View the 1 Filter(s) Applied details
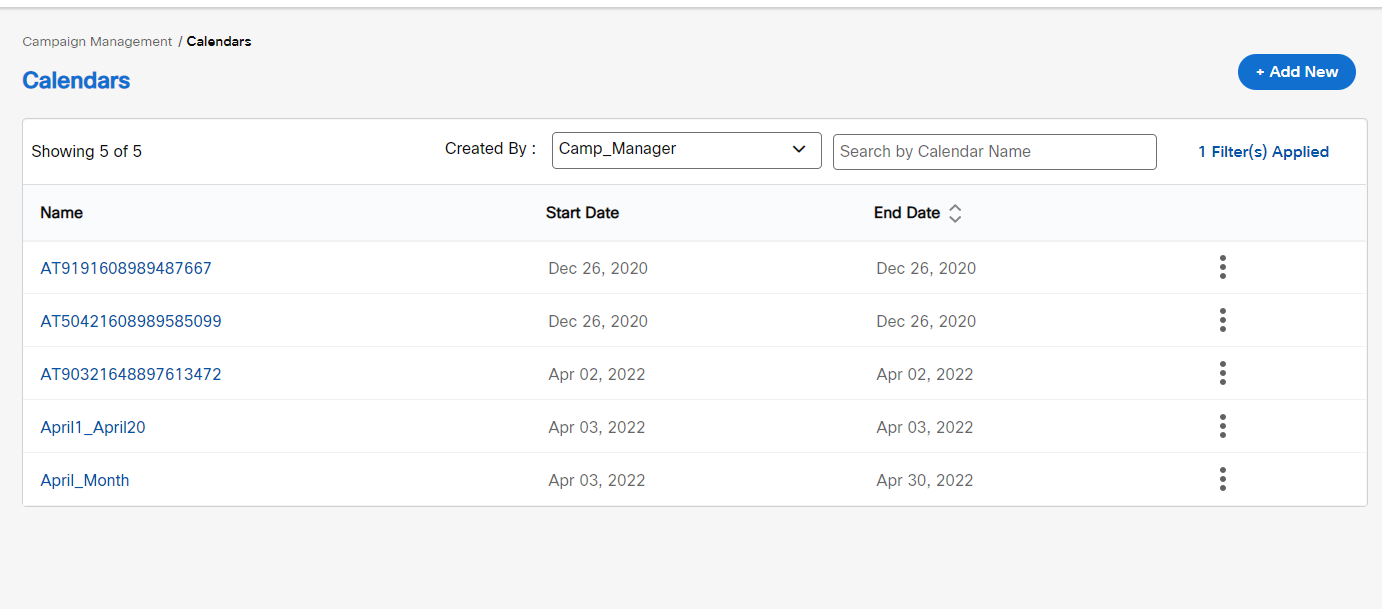Screen dimensions: 1385x609 (1263, 150)
